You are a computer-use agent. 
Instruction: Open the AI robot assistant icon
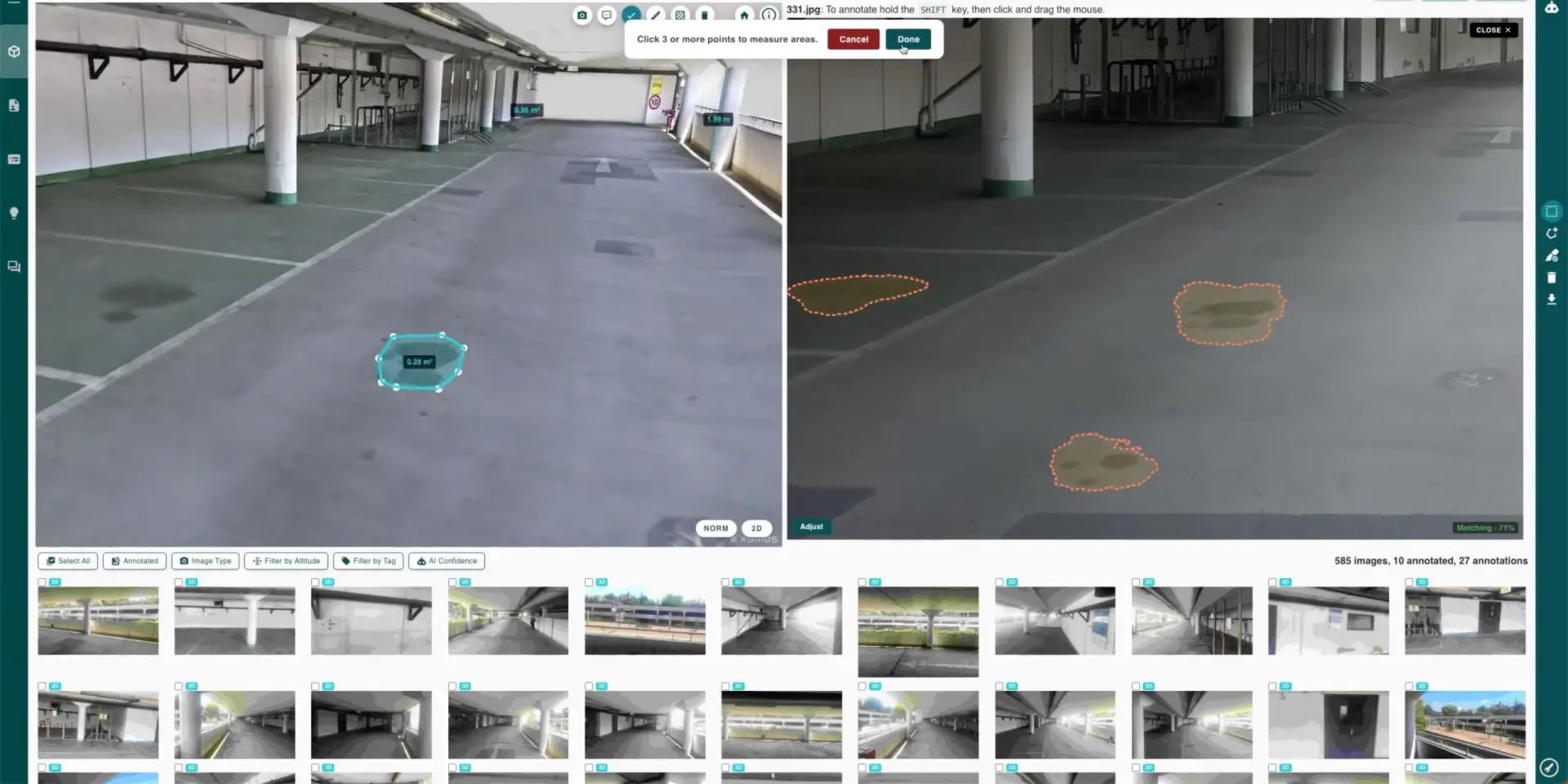coord(1551,7)
